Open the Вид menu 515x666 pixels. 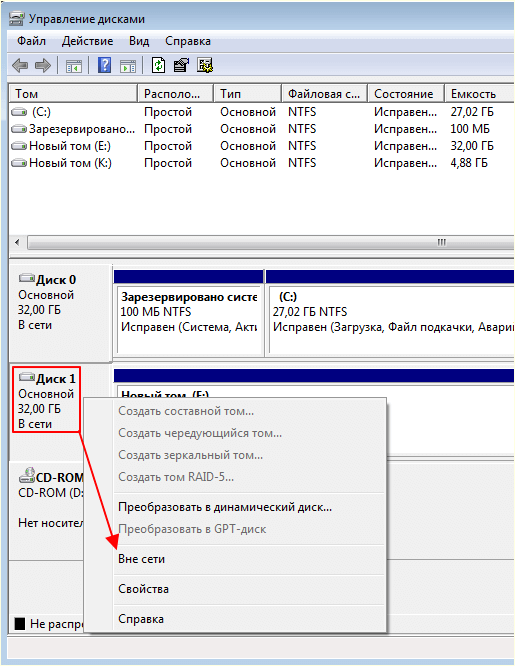139,41
